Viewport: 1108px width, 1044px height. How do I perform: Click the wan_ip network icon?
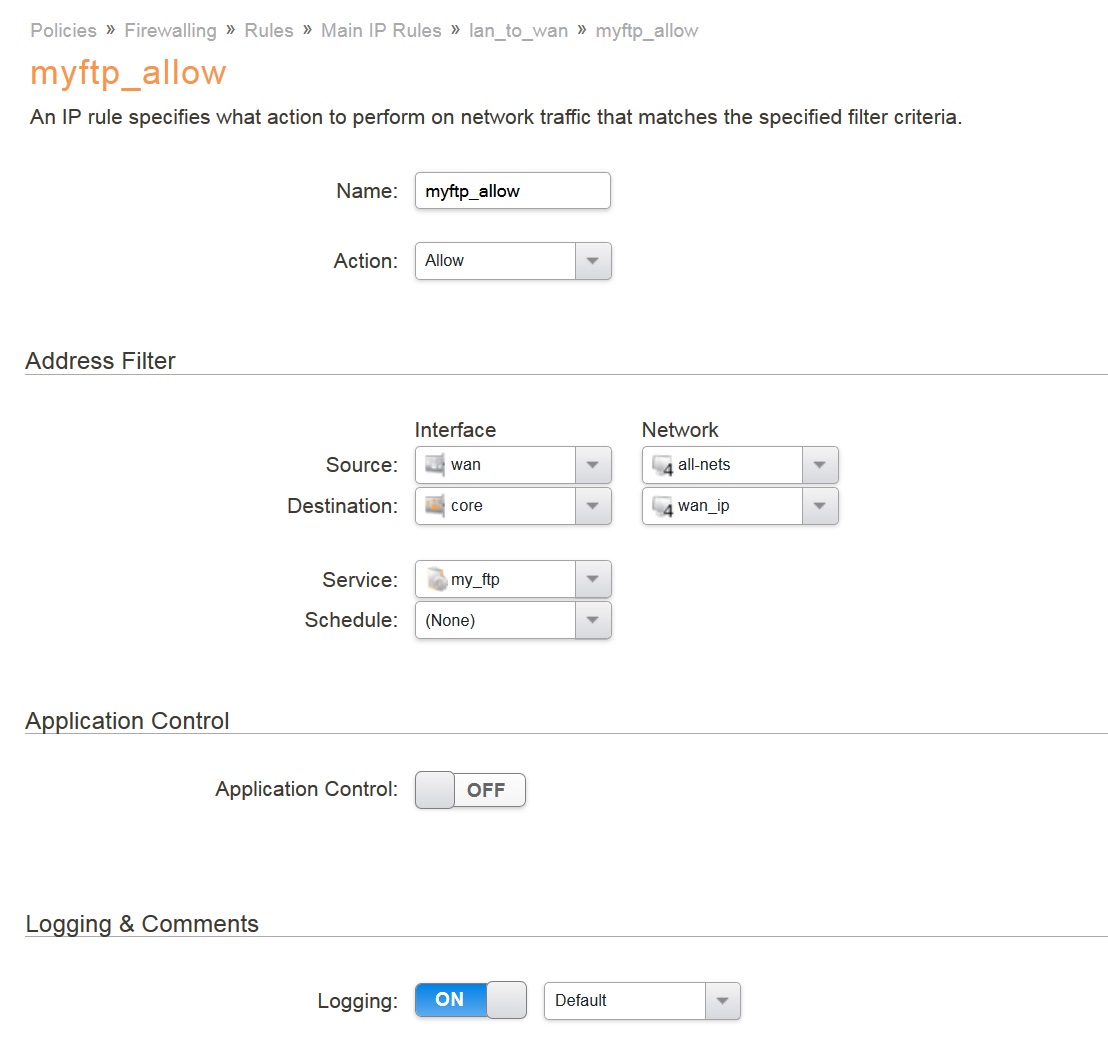point(662,506)
